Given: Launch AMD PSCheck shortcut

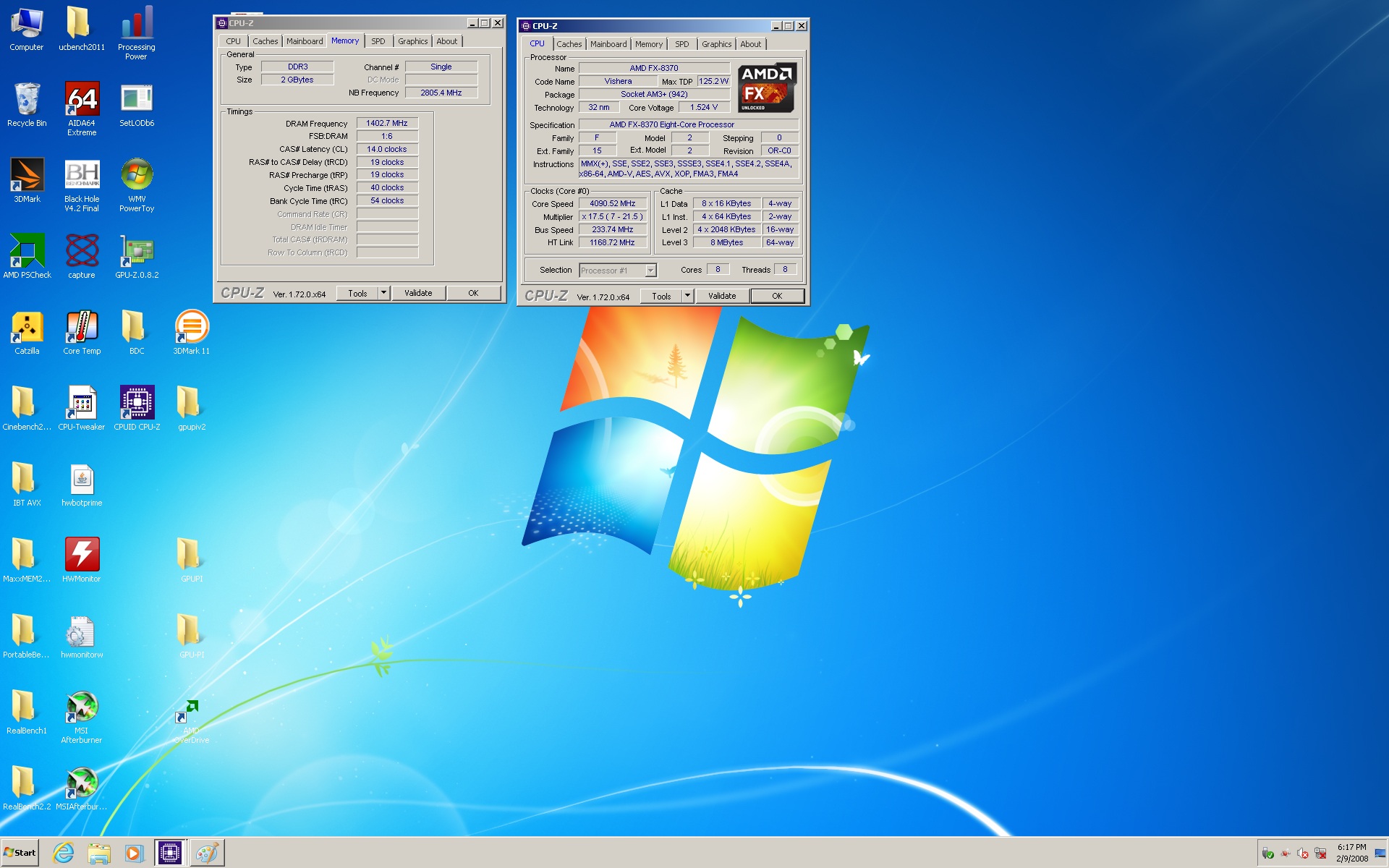Looking at the screenshot, I should (x=27, y=257).
